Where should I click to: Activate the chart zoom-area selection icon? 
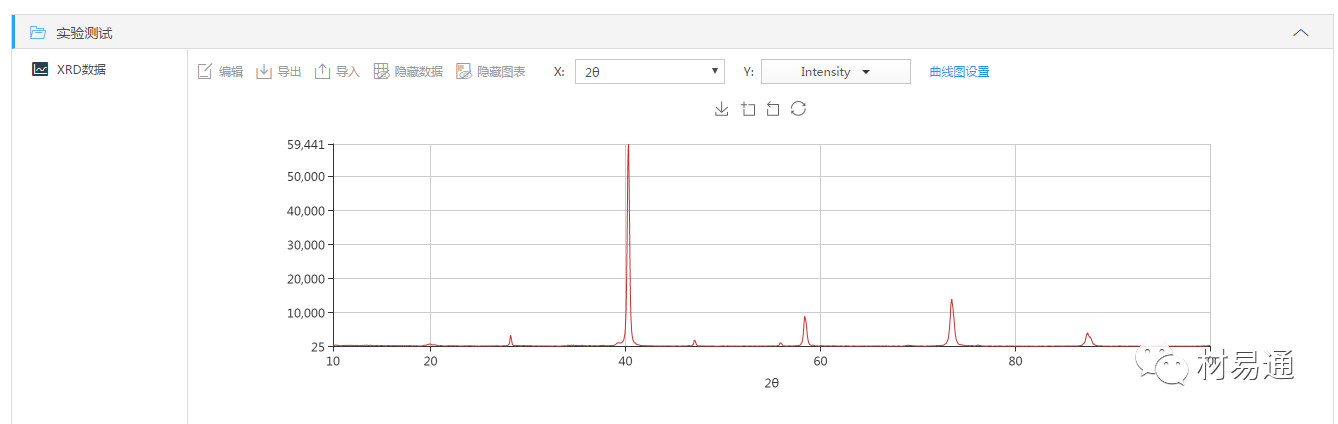point(748,109)
